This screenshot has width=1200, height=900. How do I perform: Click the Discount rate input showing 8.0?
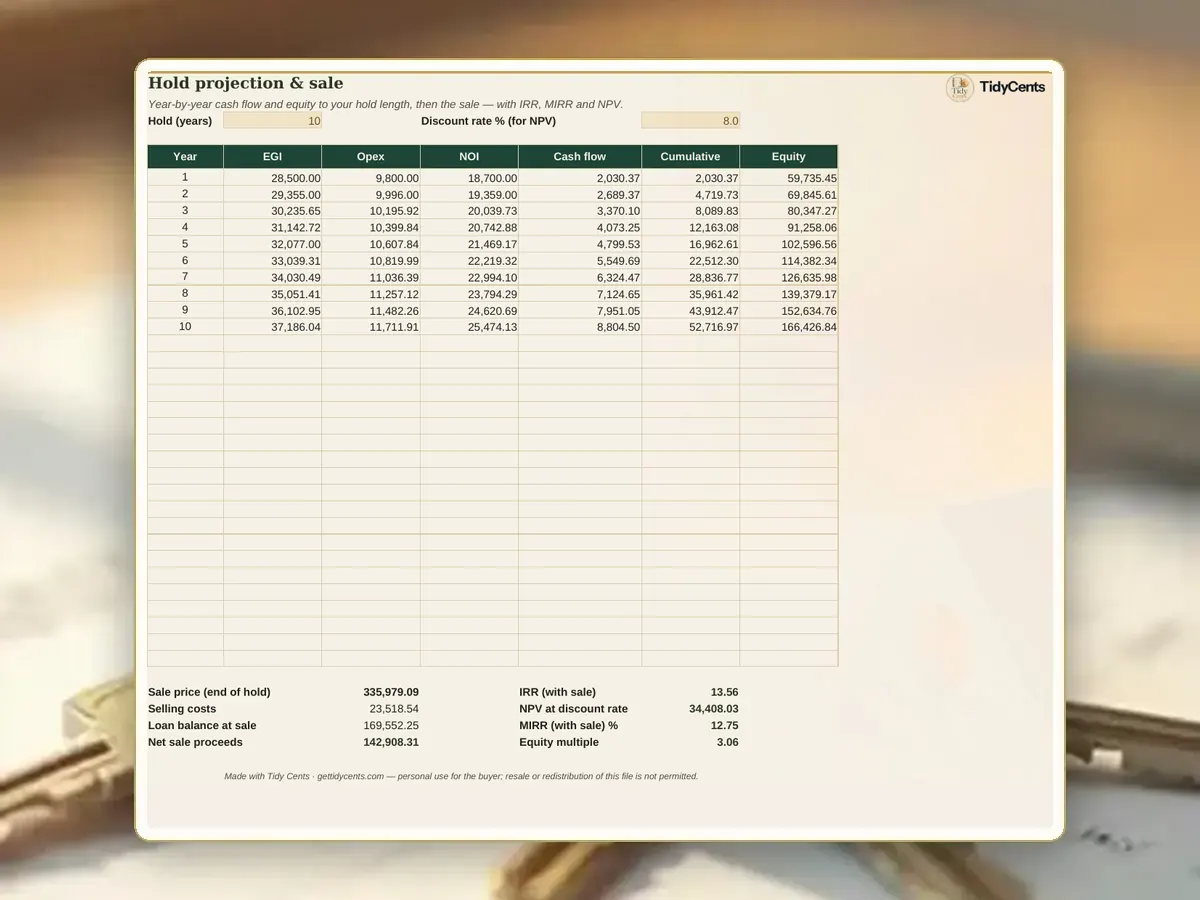click(x=690, y=121)
